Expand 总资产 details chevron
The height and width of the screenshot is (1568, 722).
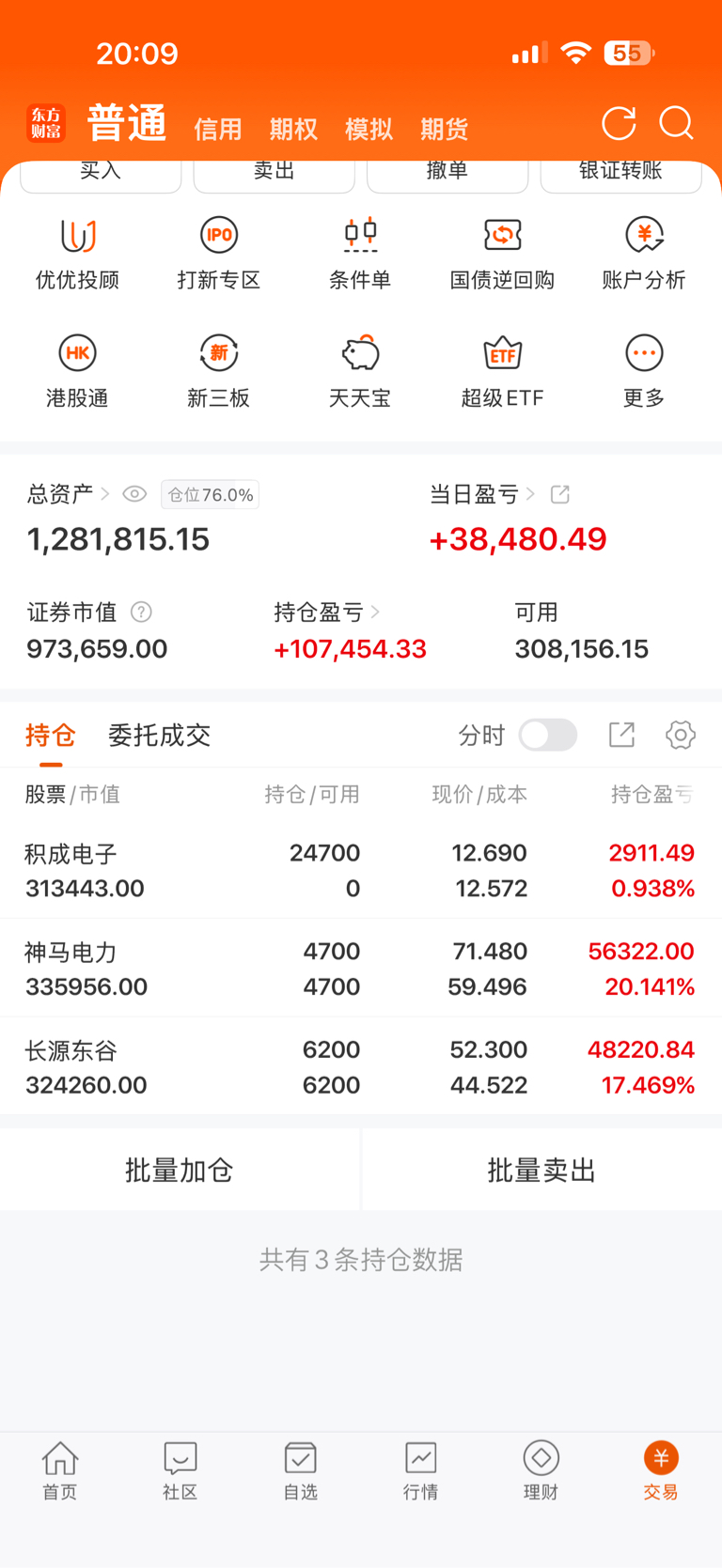tap(105, 494)
